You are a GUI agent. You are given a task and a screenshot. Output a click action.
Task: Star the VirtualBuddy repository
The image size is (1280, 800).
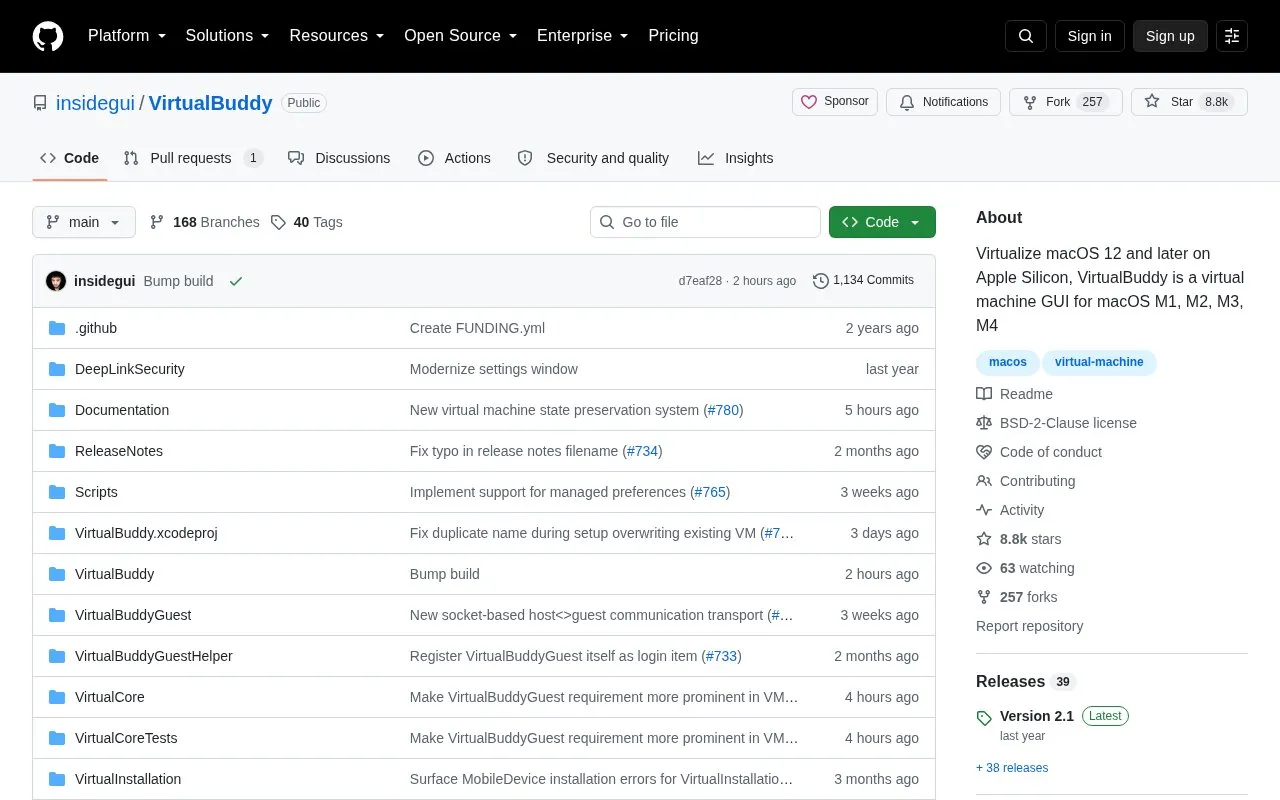1189,102
